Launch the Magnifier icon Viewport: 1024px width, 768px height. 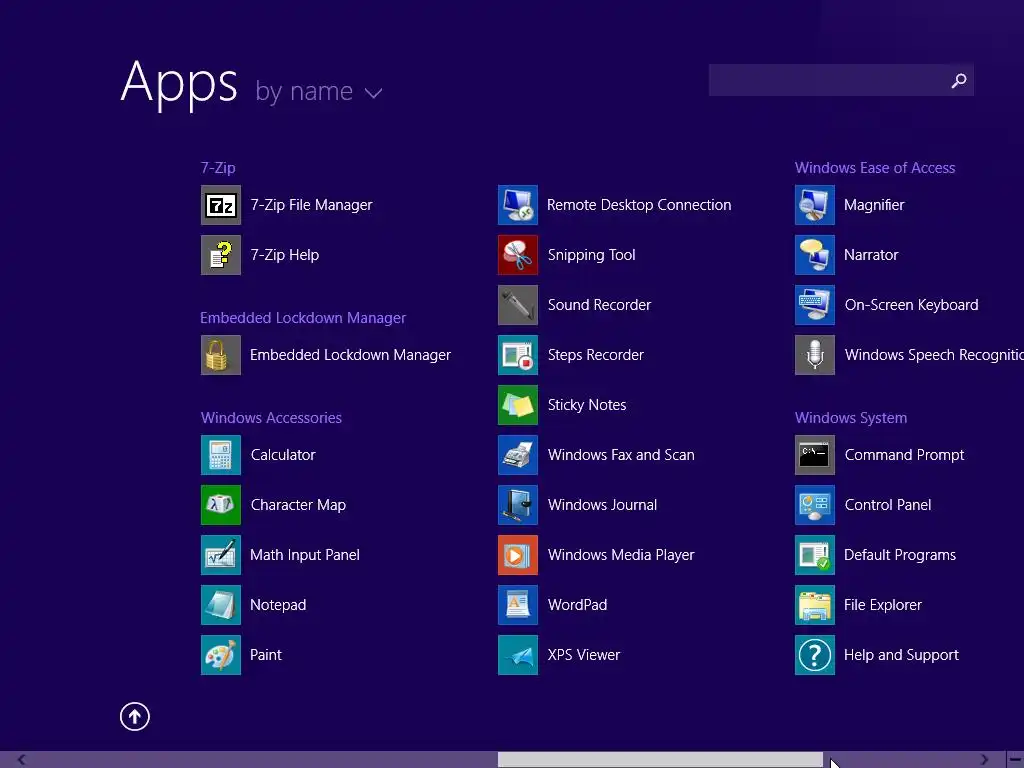point(815,205)
